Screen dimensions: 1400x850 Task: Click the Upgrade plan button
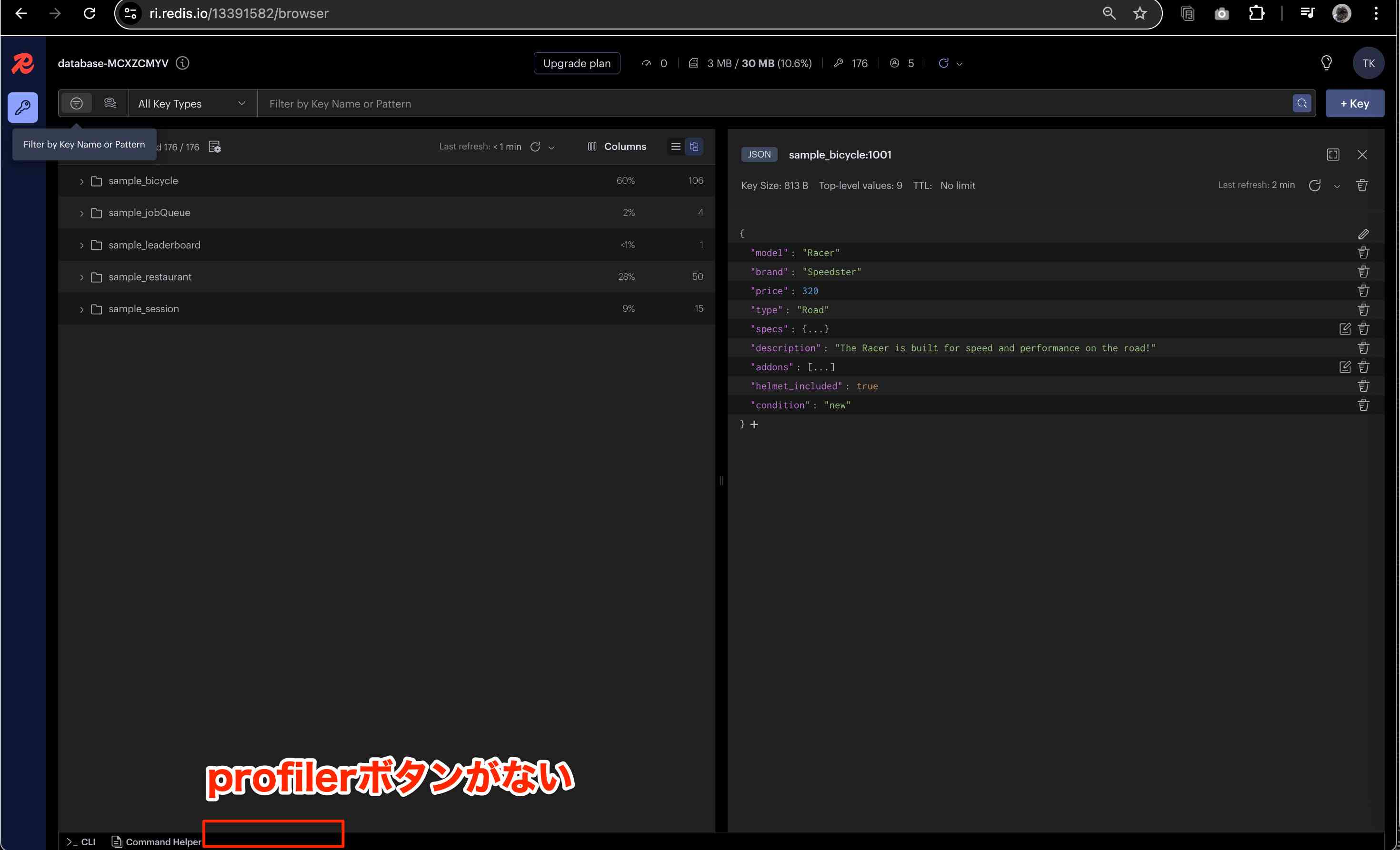click(576, 63)
